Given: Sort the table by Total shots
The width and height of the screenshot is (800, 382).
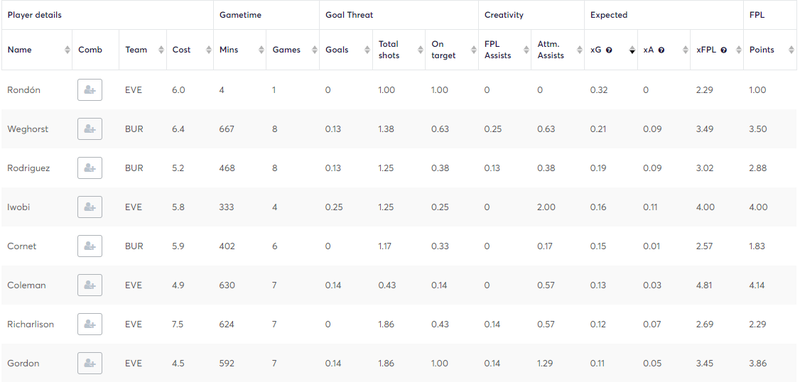Looking at the screenshot, I should point(420,50).
